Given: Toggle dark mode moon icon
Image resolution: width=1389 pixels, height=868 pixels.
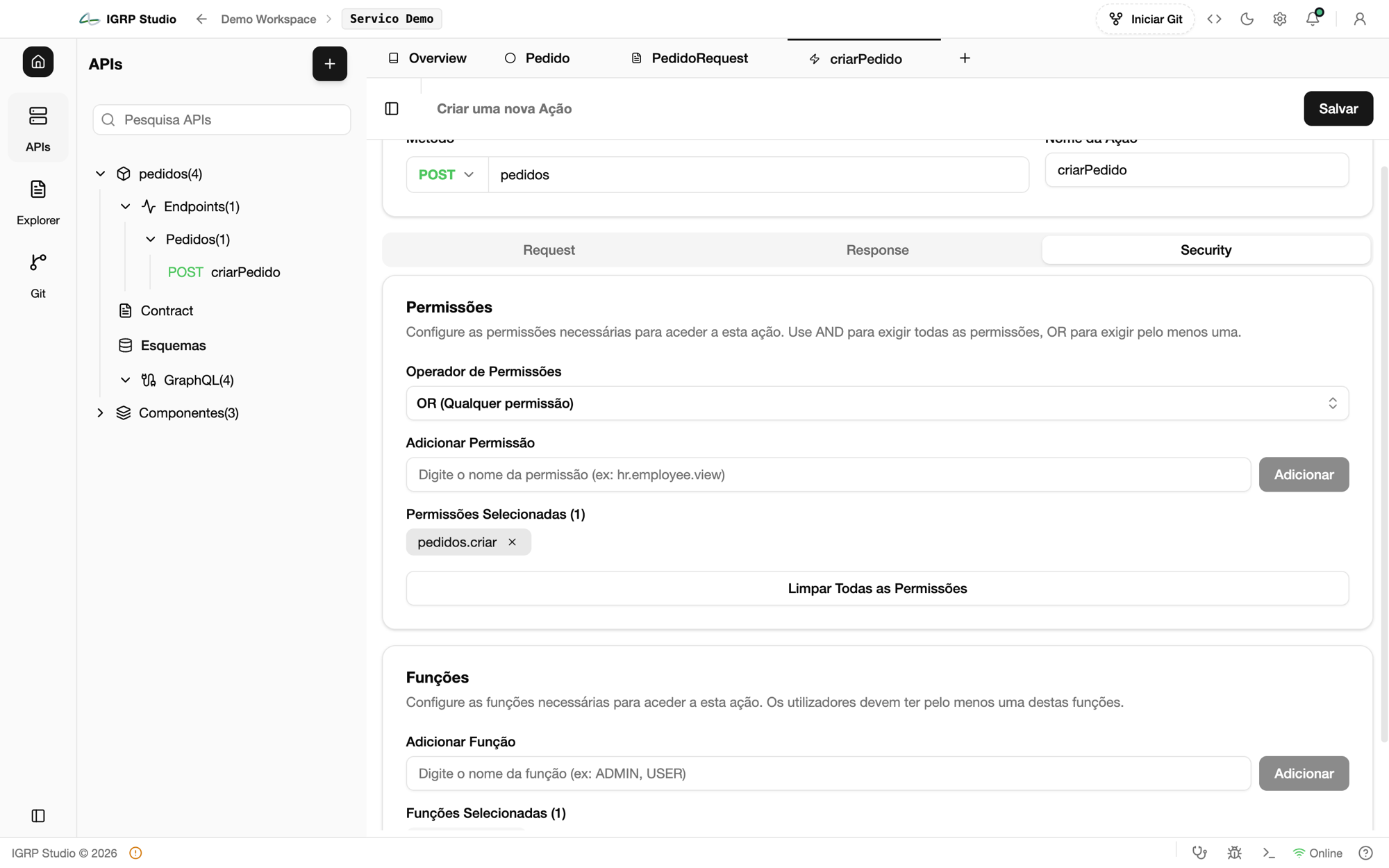Looking at the screenshot, I should tap(1247, 19).
